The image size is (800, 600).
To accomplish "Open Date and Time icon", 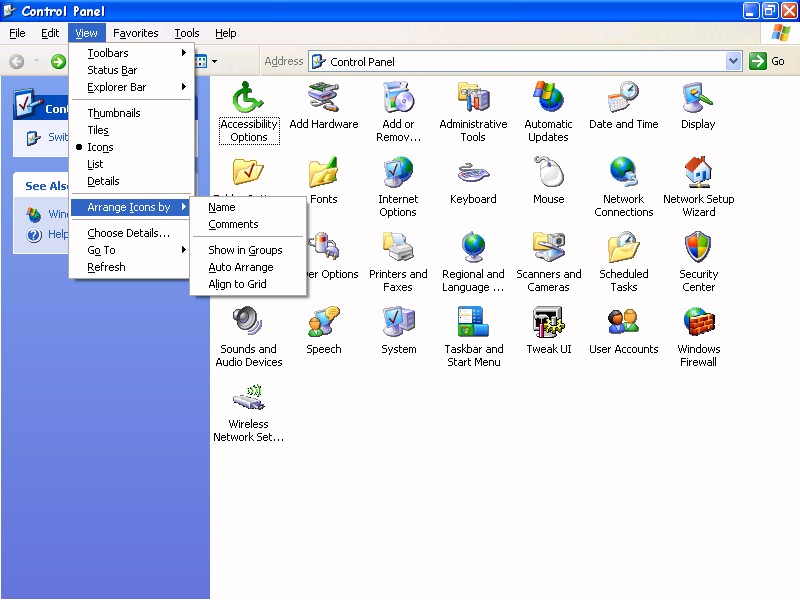I will [x=623, y=106].
